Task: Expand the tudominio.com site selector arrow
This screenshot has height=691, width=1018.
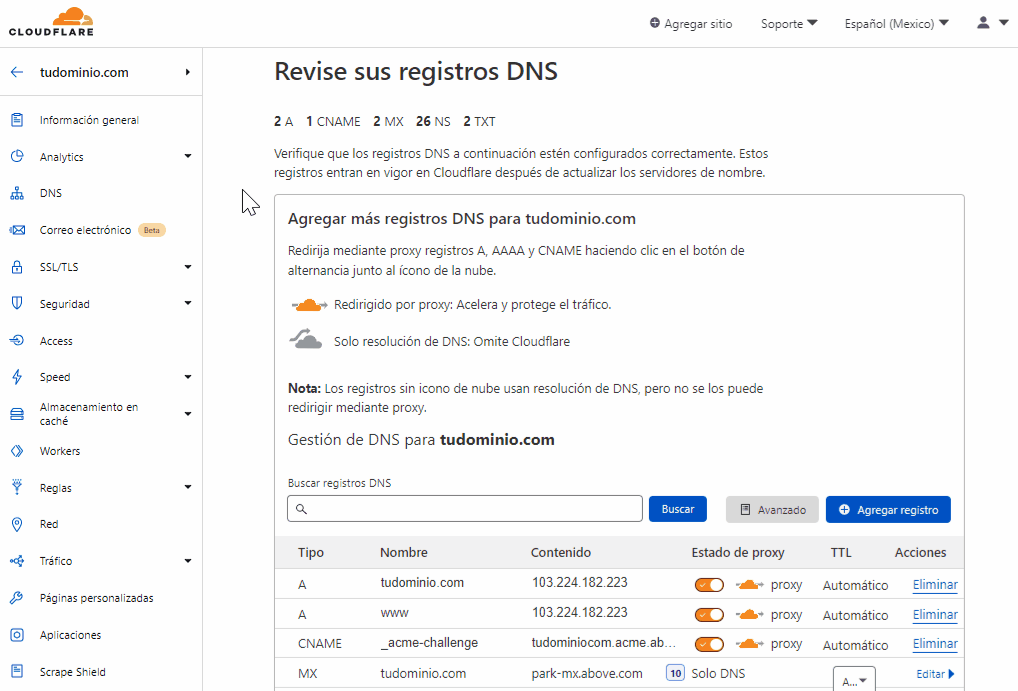Action: [188, 72]
